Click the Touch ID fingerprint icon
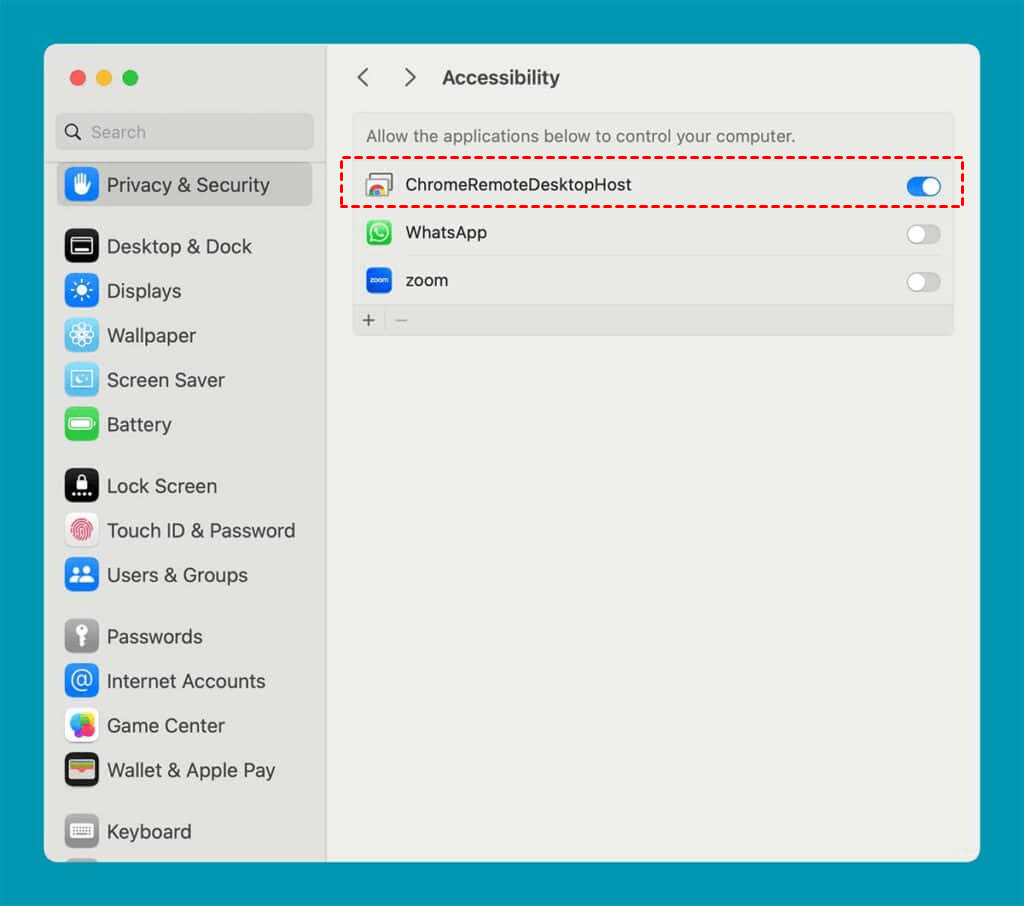The width and height of the screenshot is (1024, 906). pos(82,530)
